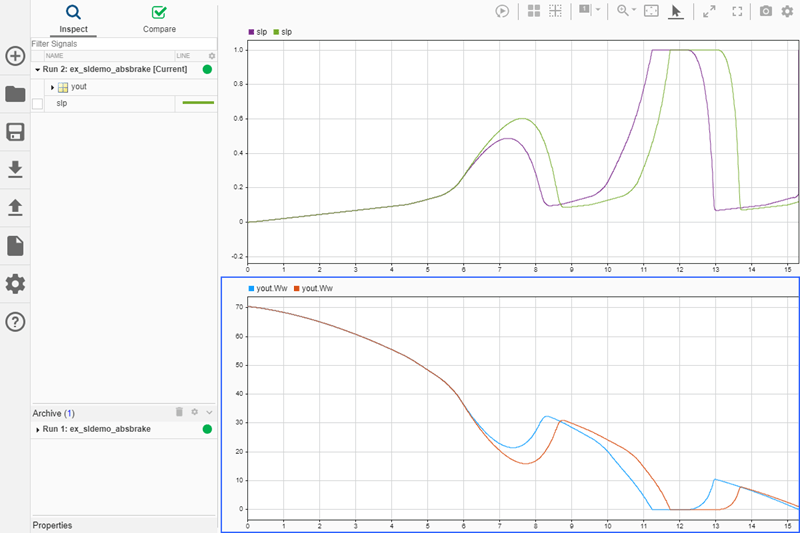Click the Export data upload-arrow icon
The width and height of the screenshot is (800, 533).
[x=15, y=207]
